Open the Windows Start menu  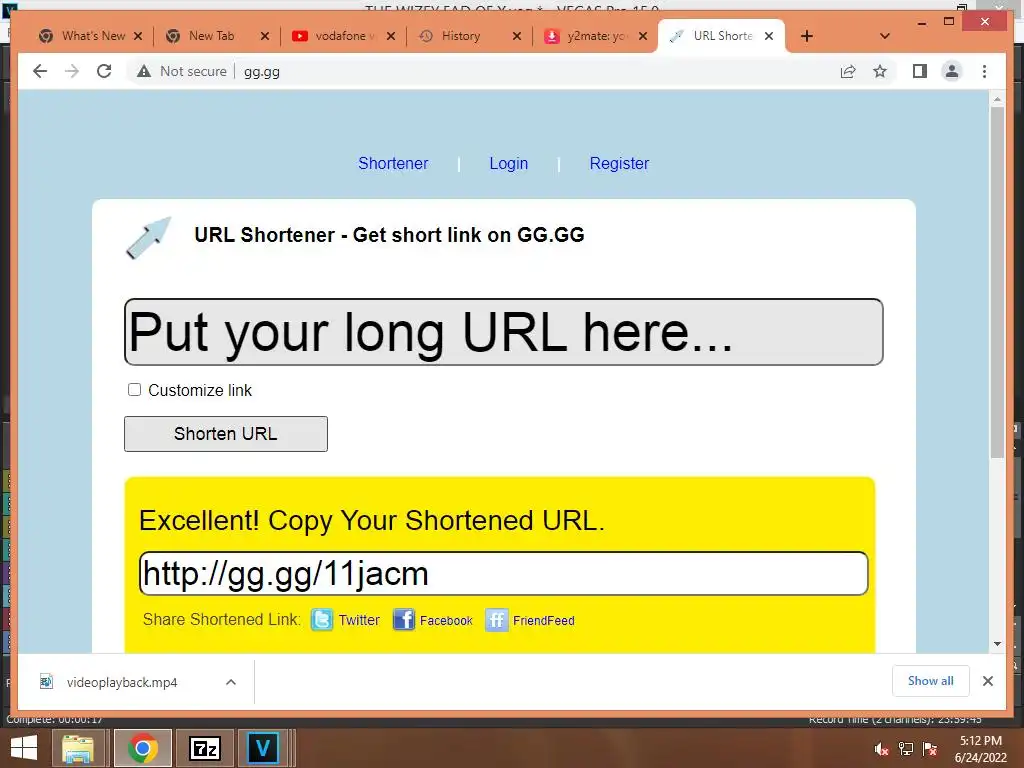coord(24,748)
